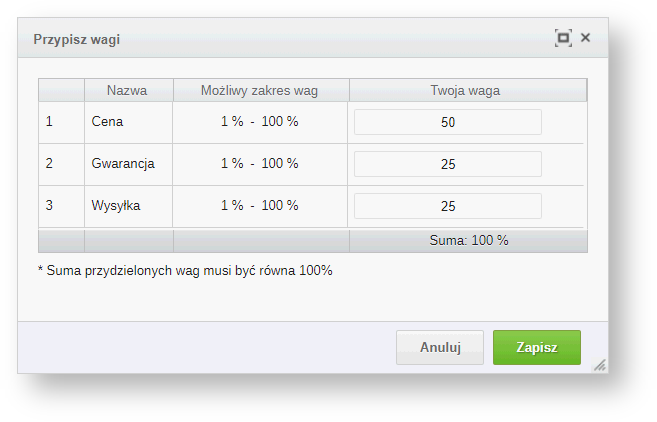
Task: Focus the Gwarancja weight input field
Action: pyautogui.click(x=447, y=164)
